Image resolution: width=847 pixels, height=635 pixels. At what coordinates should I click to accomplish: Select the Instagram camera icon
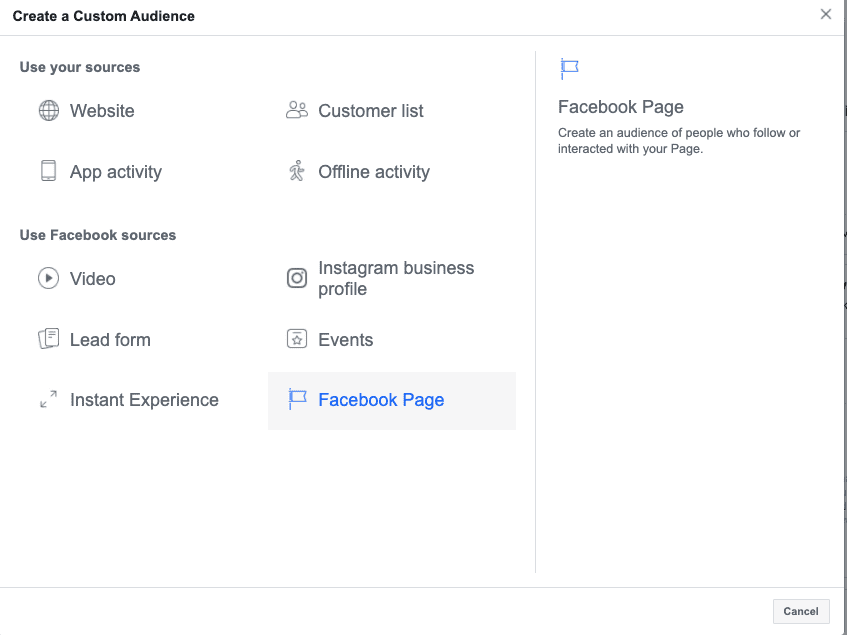(x=296, y=279)
